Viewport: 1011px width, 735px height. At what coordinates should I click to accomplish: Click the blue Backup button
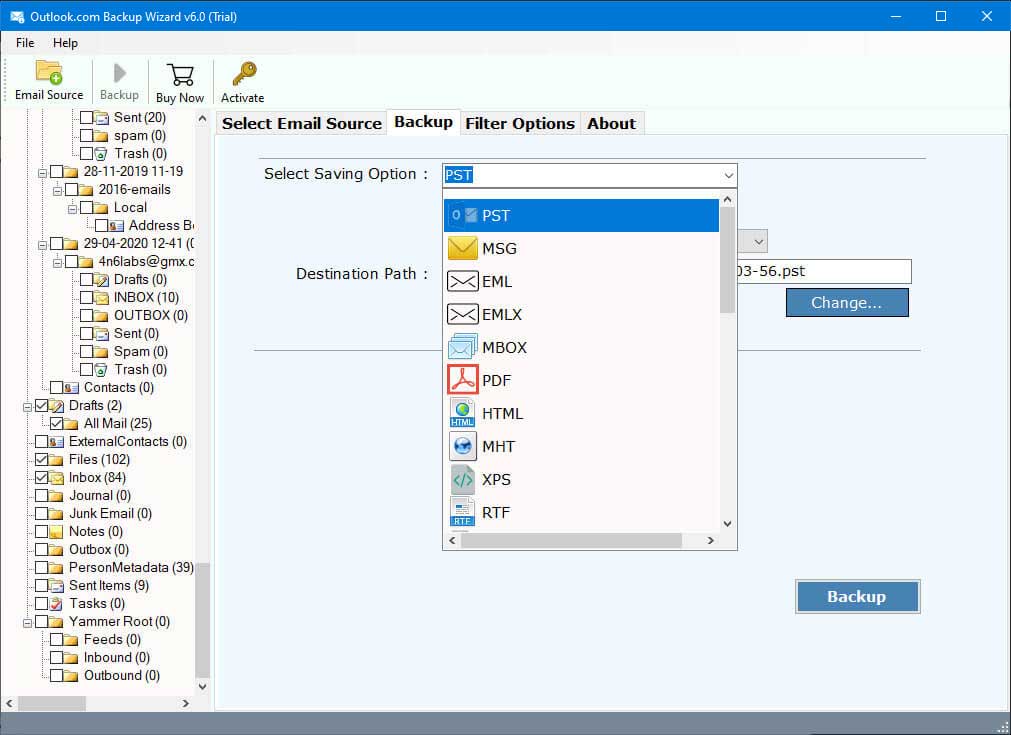click(857, 596)
